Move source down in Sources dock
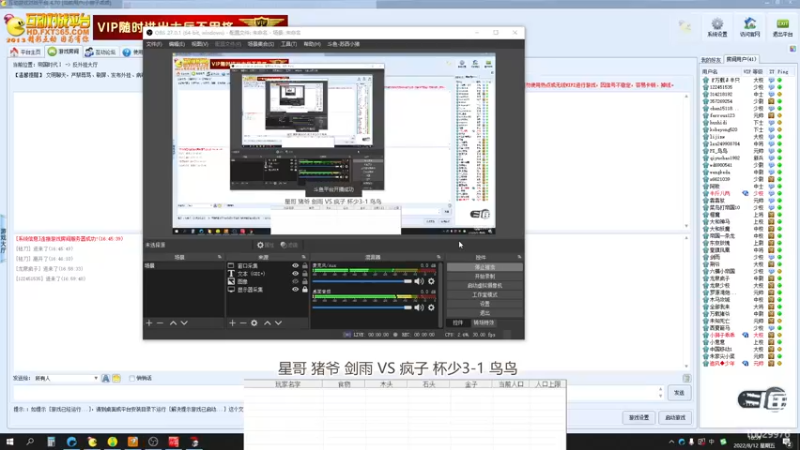The image size is (800, 450). click(x=279, y=323)
